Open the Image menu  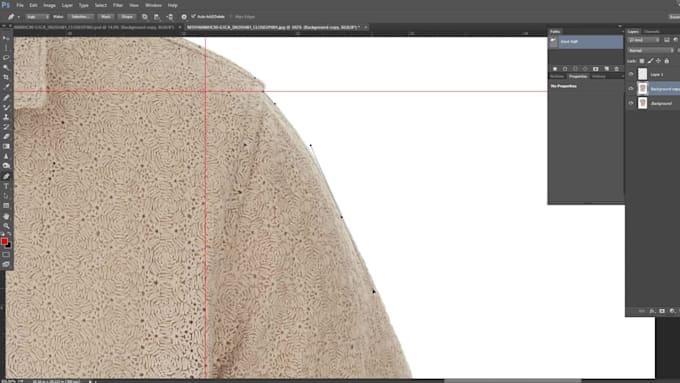(49, 5)
